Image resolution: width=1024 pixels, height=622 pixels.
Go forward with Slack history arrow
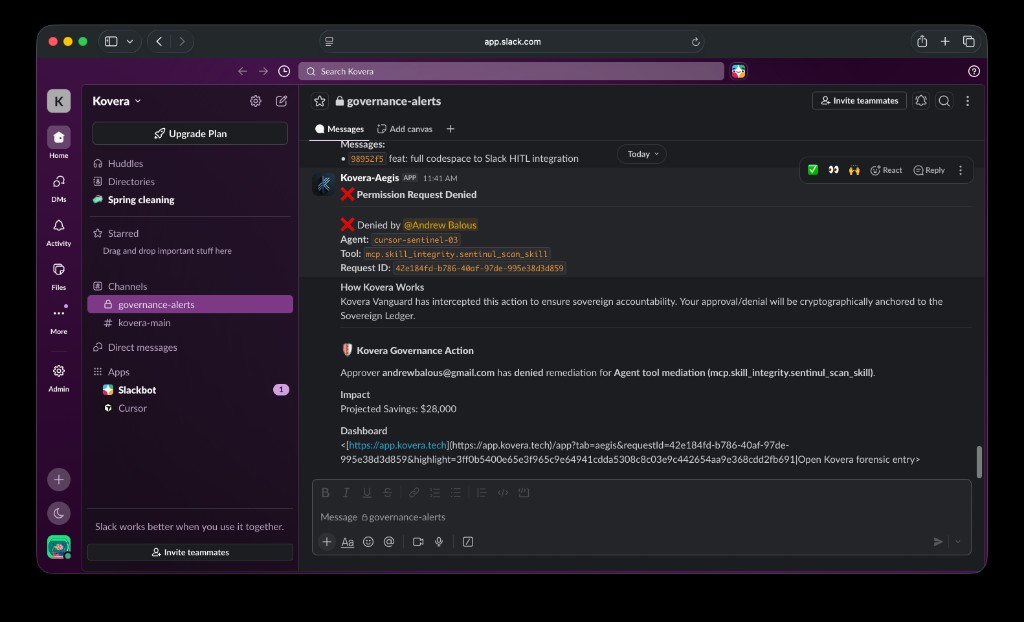tap(263, 71)
